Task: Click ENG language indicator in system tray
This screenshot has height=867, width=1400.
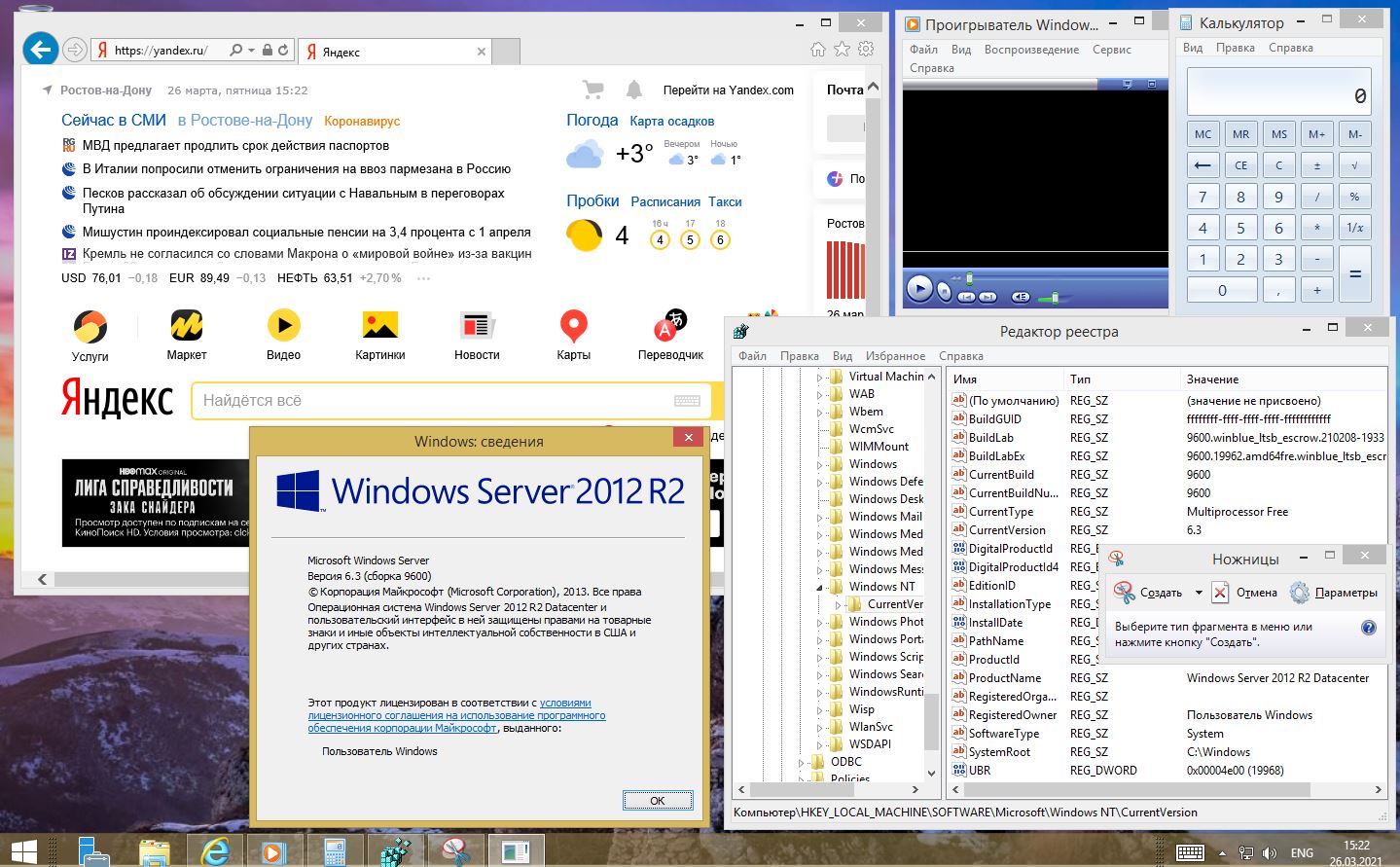Action: point(1302,853)
